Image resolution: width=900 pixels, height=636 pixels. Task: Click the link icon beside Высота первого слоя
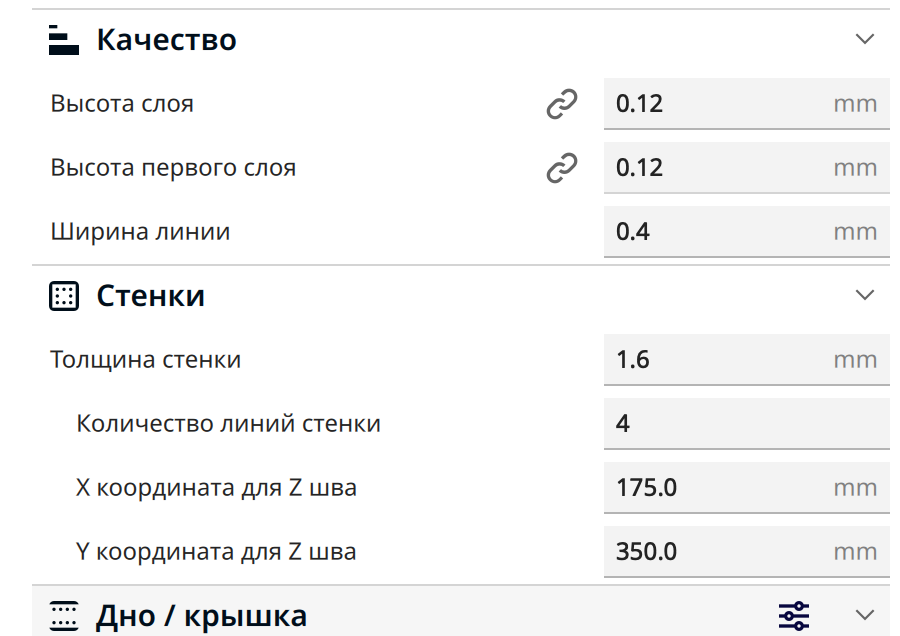[x=562, y=168]
